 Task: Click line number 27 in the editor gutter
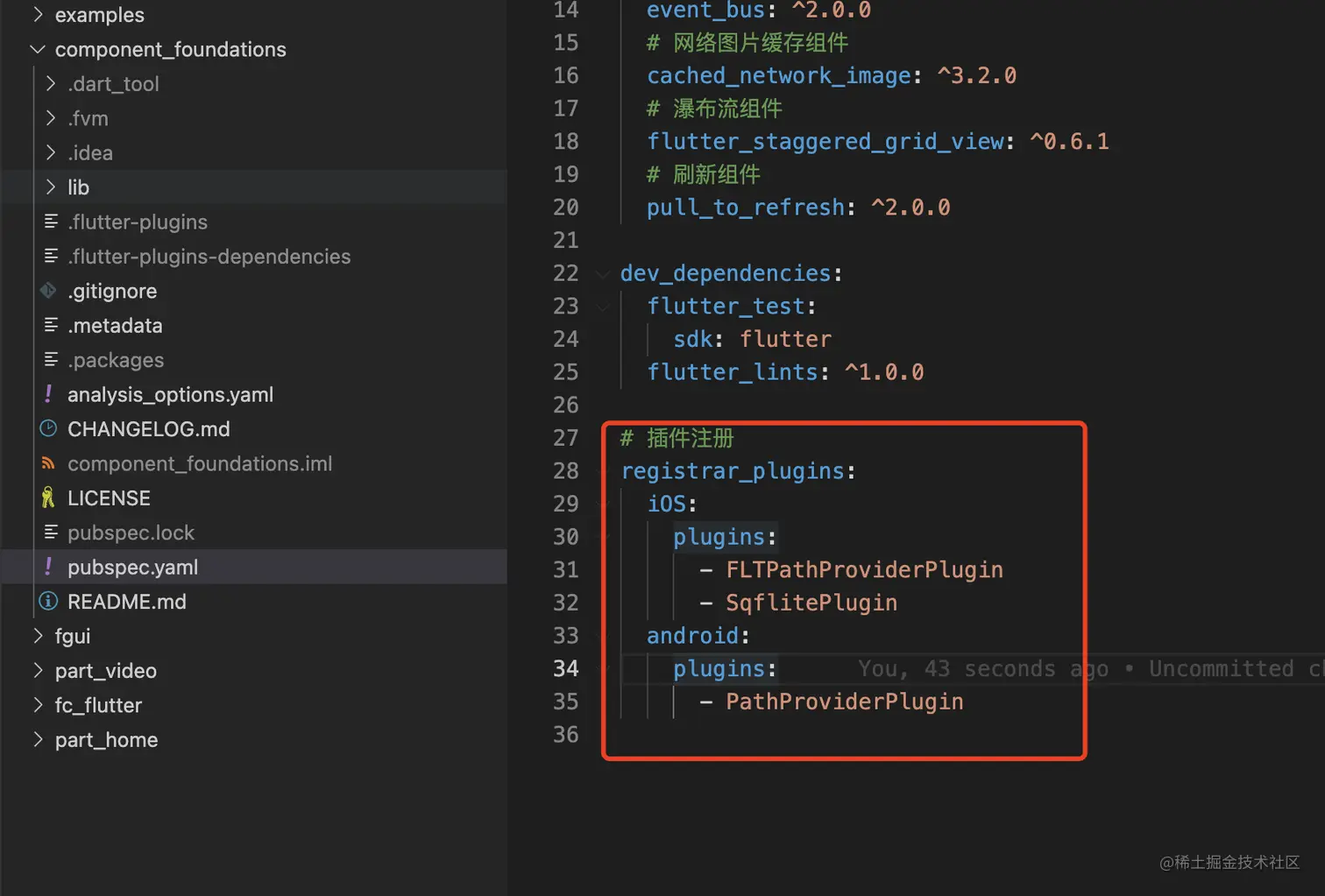[x=566, y=438]
